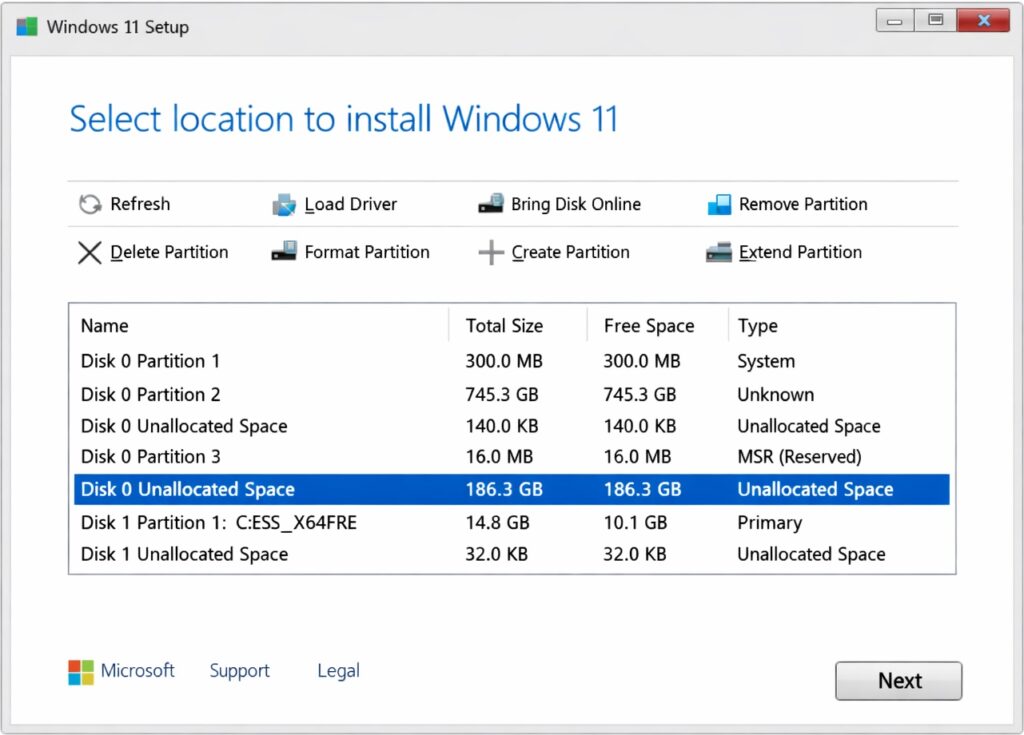Select the Extend Partition label
Screen dimensions: 1024x735
coord(800,252)
